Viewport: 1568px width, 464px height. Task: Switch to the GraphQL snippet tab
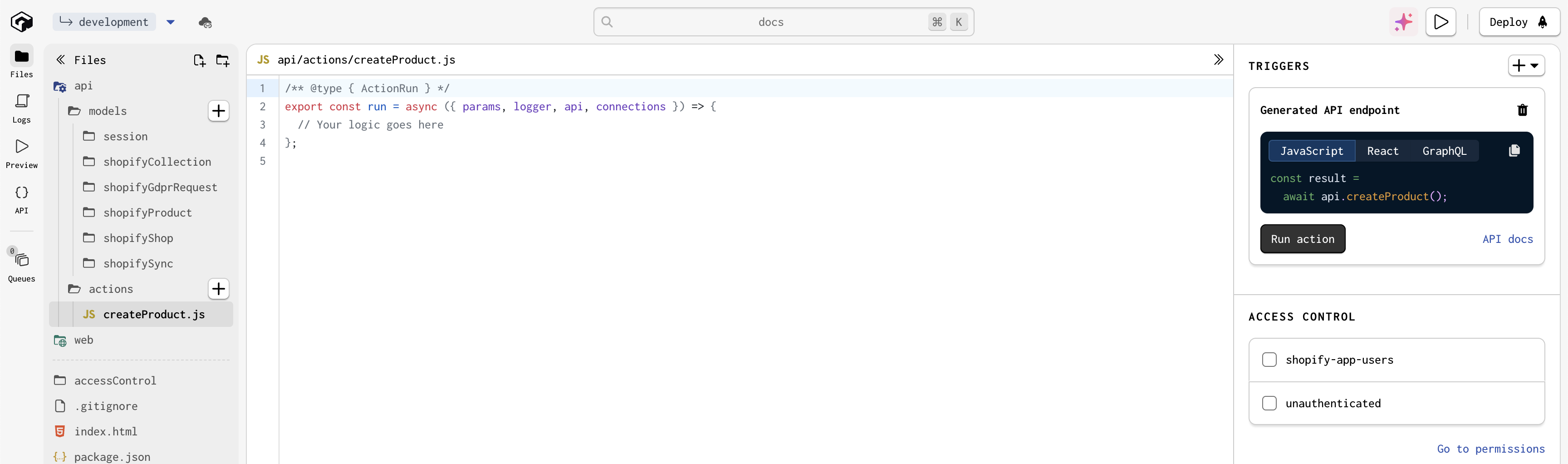click(x=1444, y=151)
